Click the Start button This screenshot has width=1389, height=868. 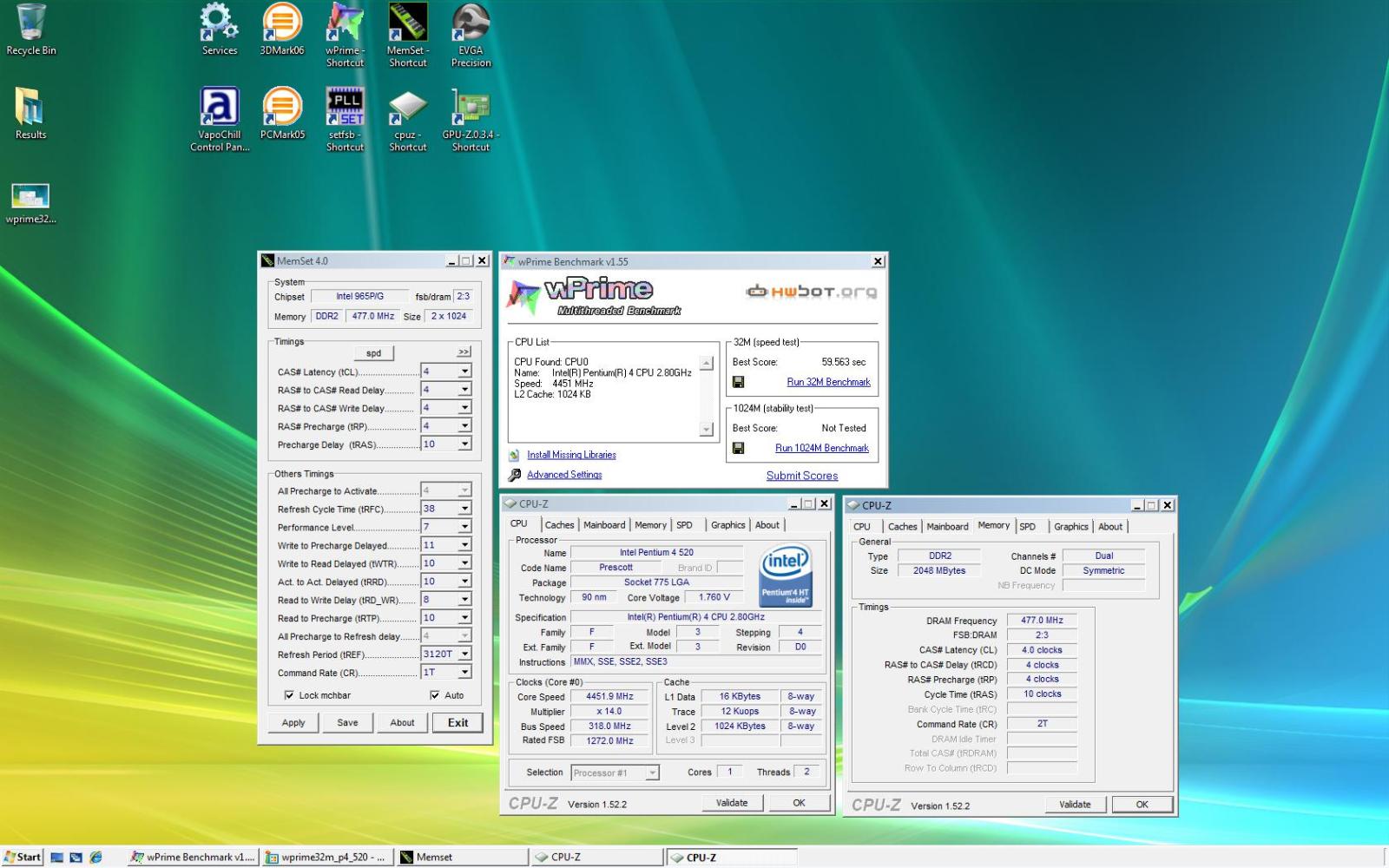[22, 857]
